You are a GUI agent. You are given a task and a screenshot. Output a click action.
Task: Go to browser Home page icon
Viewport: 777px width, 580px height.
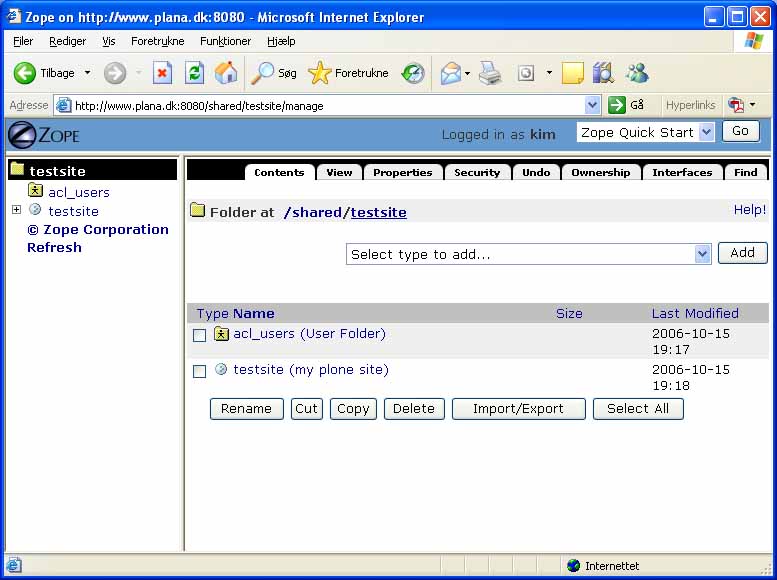226,73
